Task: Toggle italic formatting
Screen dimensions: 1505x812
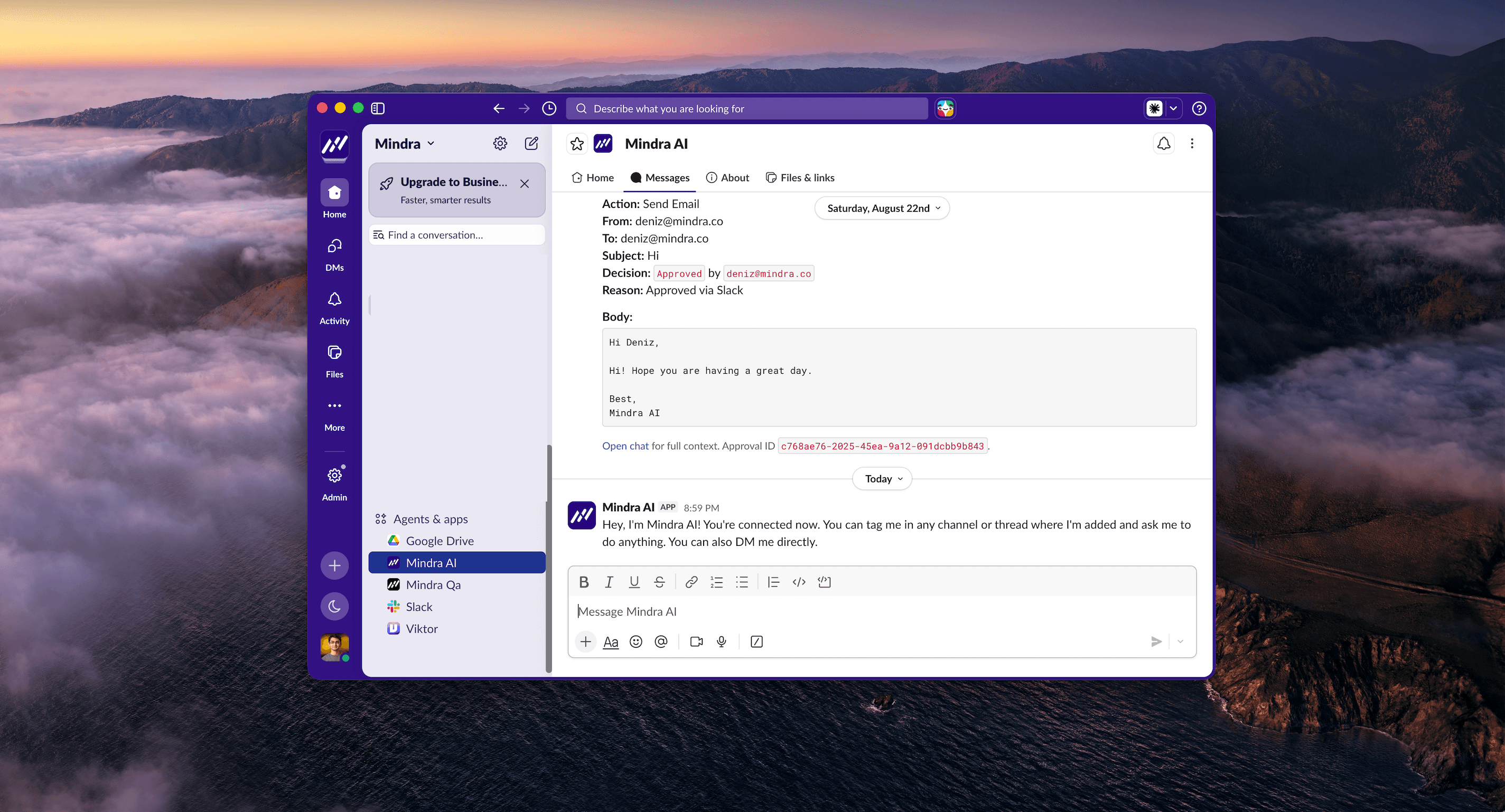Action: (x=609, y=582)
